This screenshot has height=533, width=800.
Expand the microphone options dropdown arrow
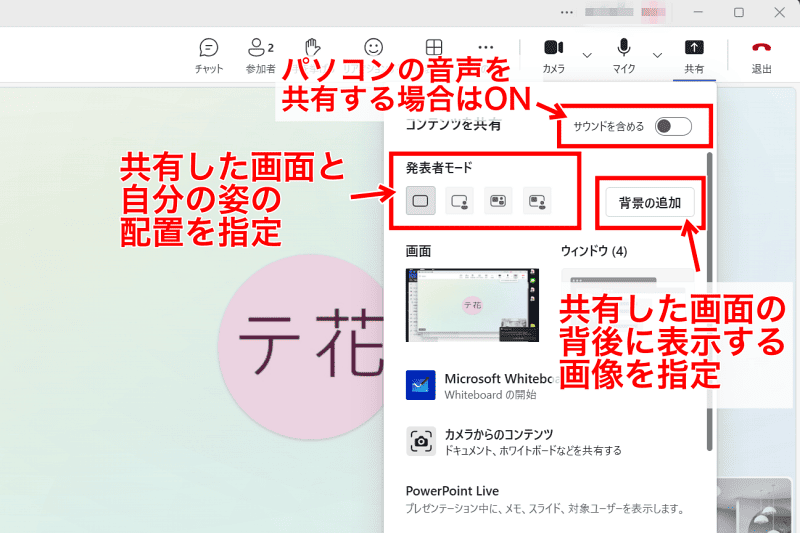click(657, 54)
